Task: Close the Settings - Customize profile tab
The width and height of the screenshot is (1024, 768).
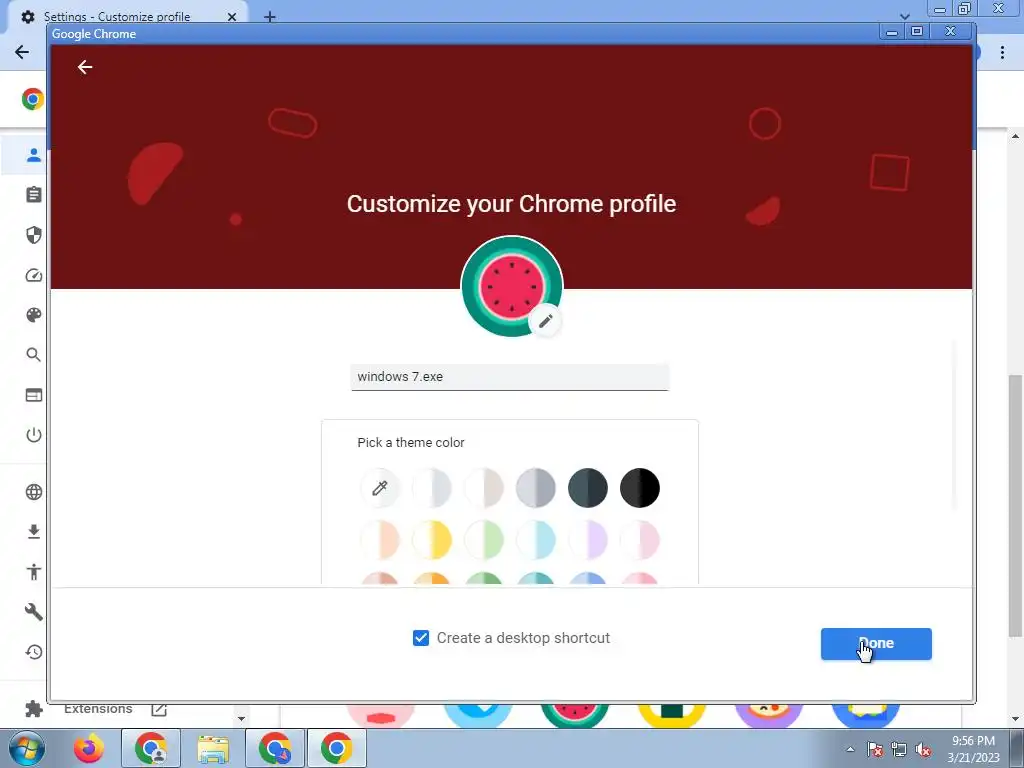Action: coord(232,17)
